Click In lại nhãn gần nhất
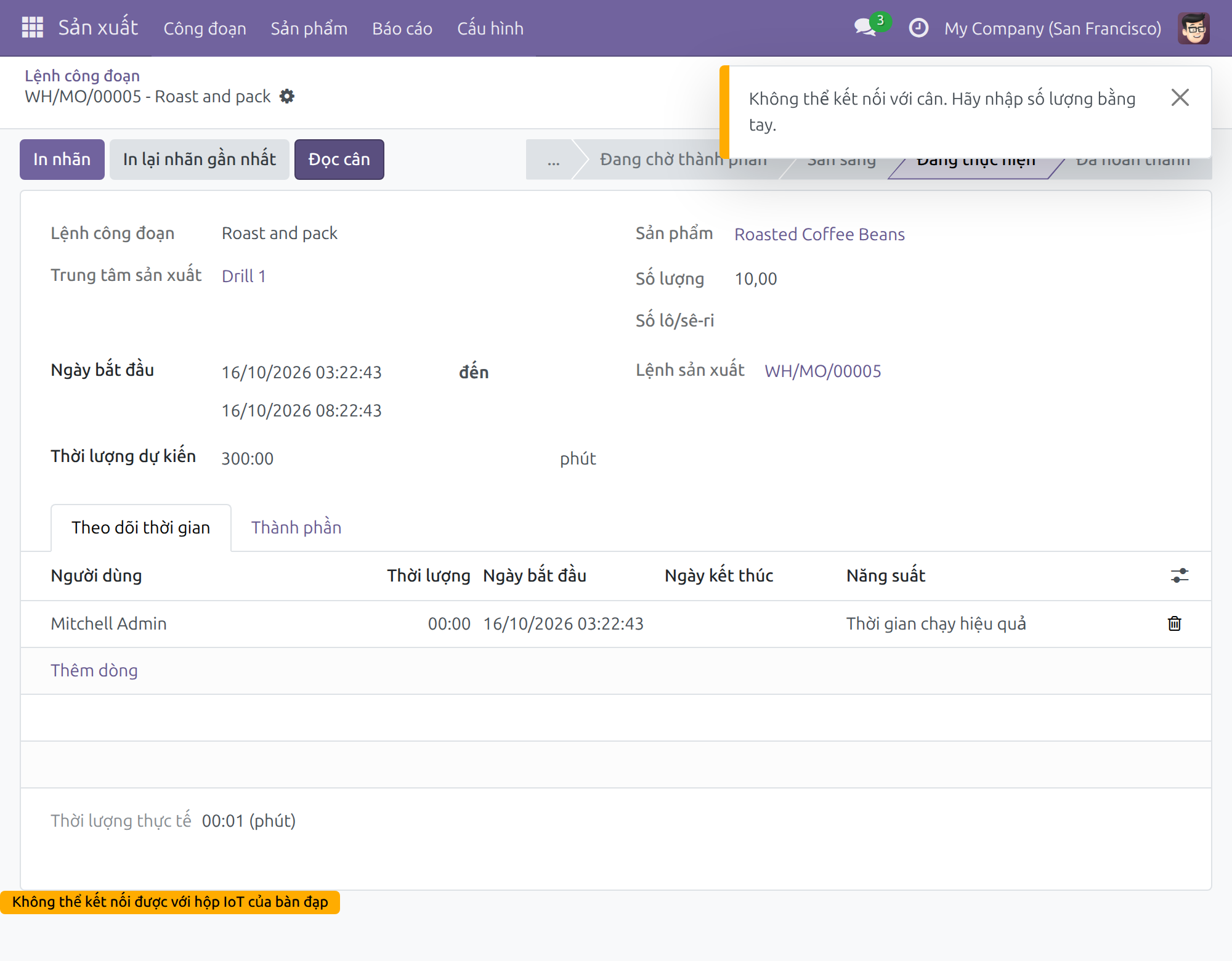 [199, 160]
